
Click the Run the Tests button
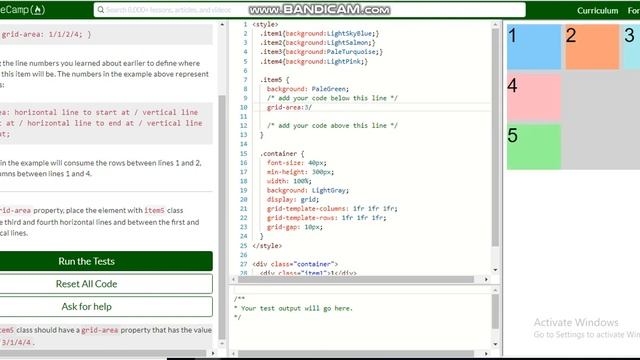click(106, 261)
